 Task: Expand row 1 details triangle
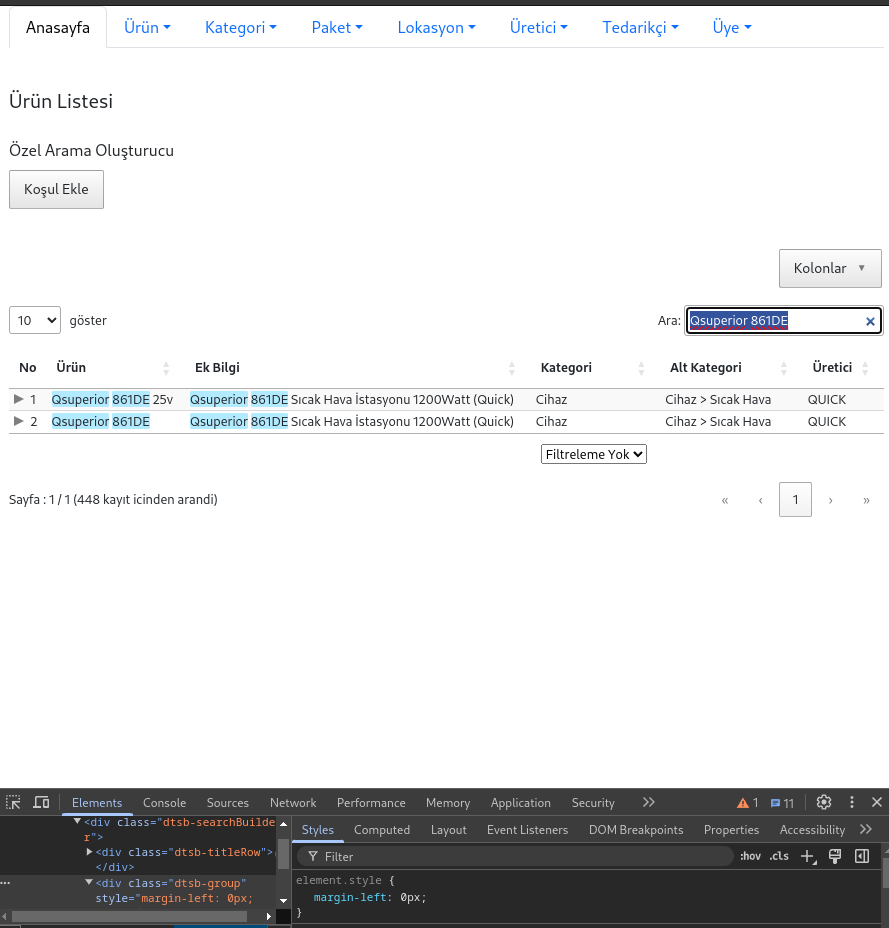[x=18, y=399]
